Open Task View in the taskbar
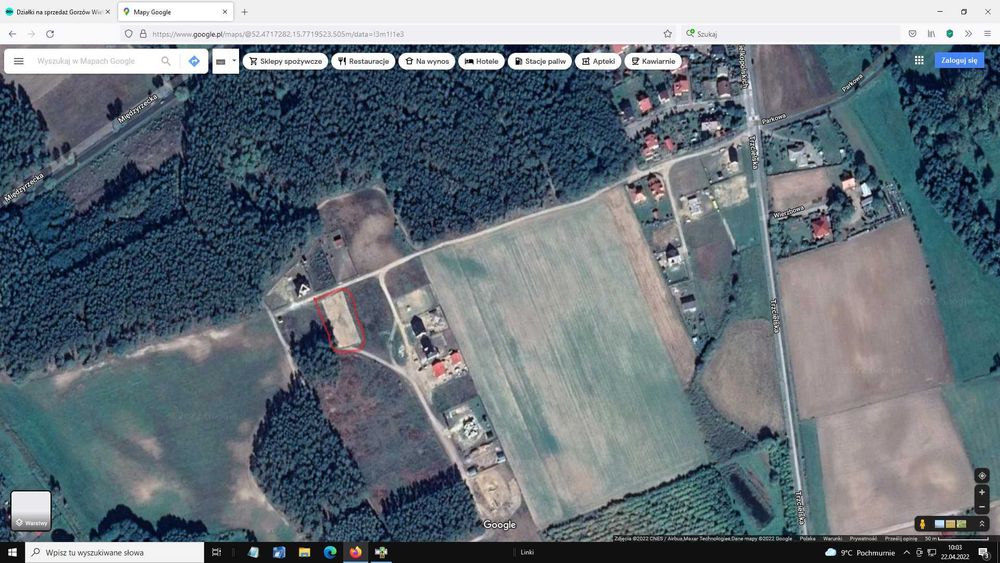Image resolution: width=1000 pixels, height=563 pixels. coord(216,552)
